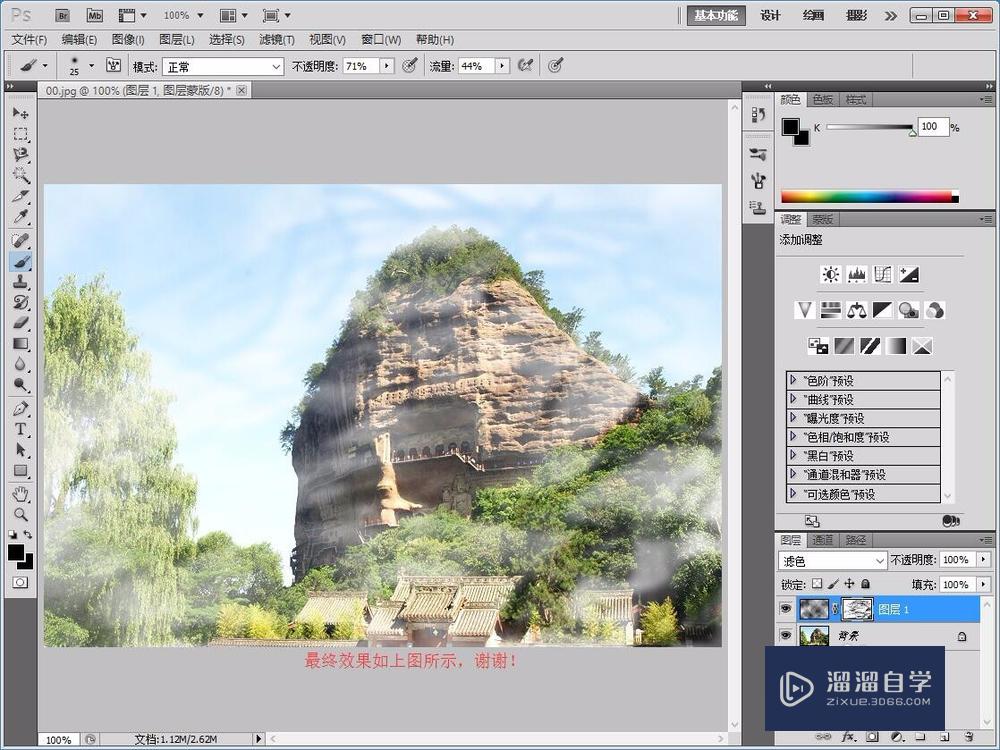This screenshot has height=750, width=1000.
Task: Open the brush panel toggle icon
Action: (114, 65)
